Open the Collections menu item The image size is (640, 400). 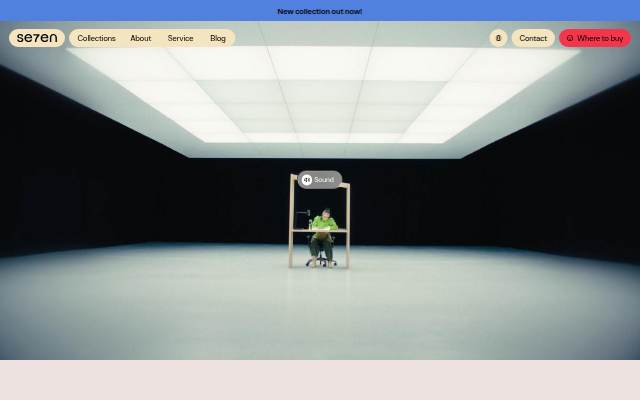pyautogui.click(x=96, y=38)
